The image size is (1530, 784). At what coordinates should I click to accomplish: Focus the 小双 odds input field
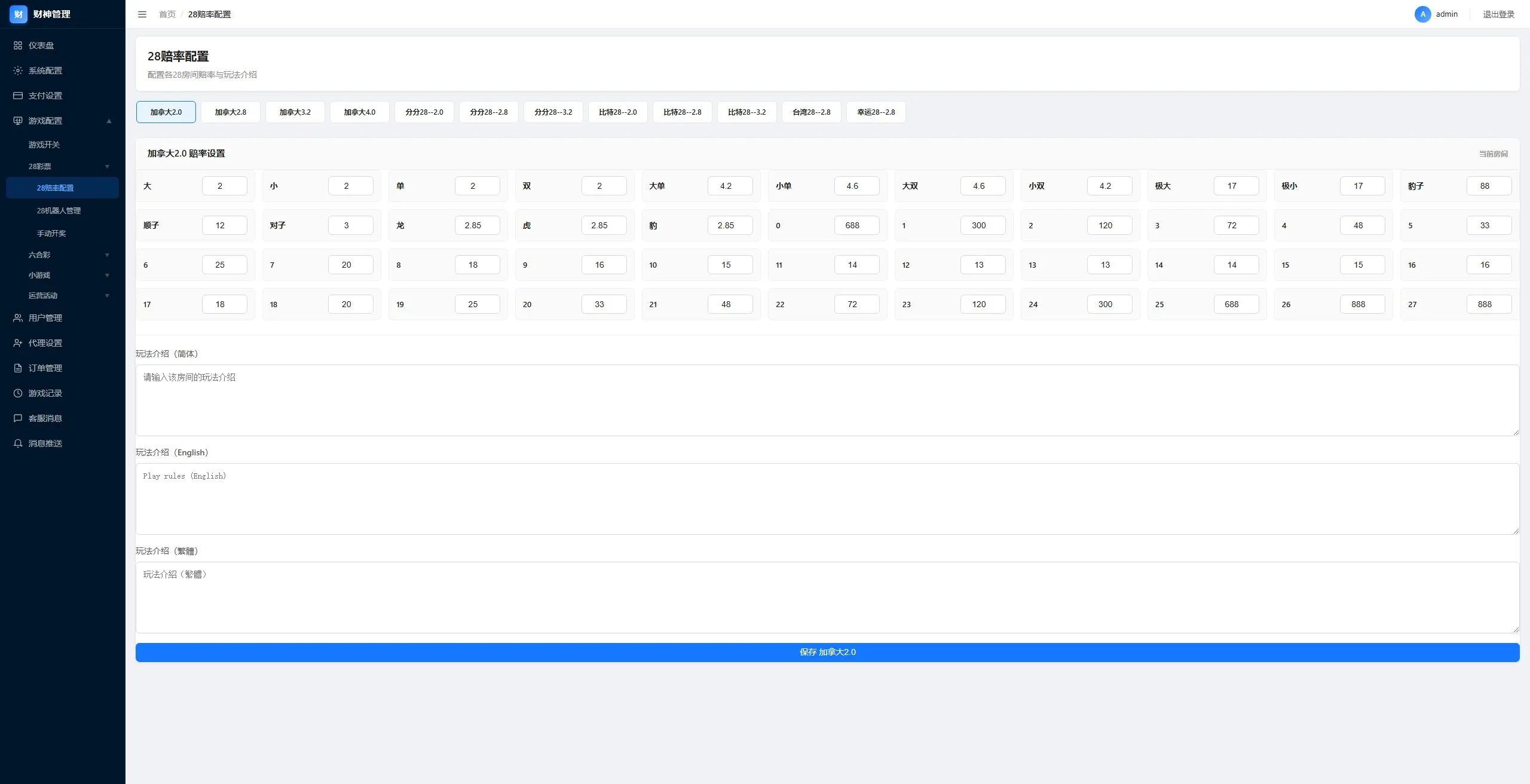[x=1110, y=186]
